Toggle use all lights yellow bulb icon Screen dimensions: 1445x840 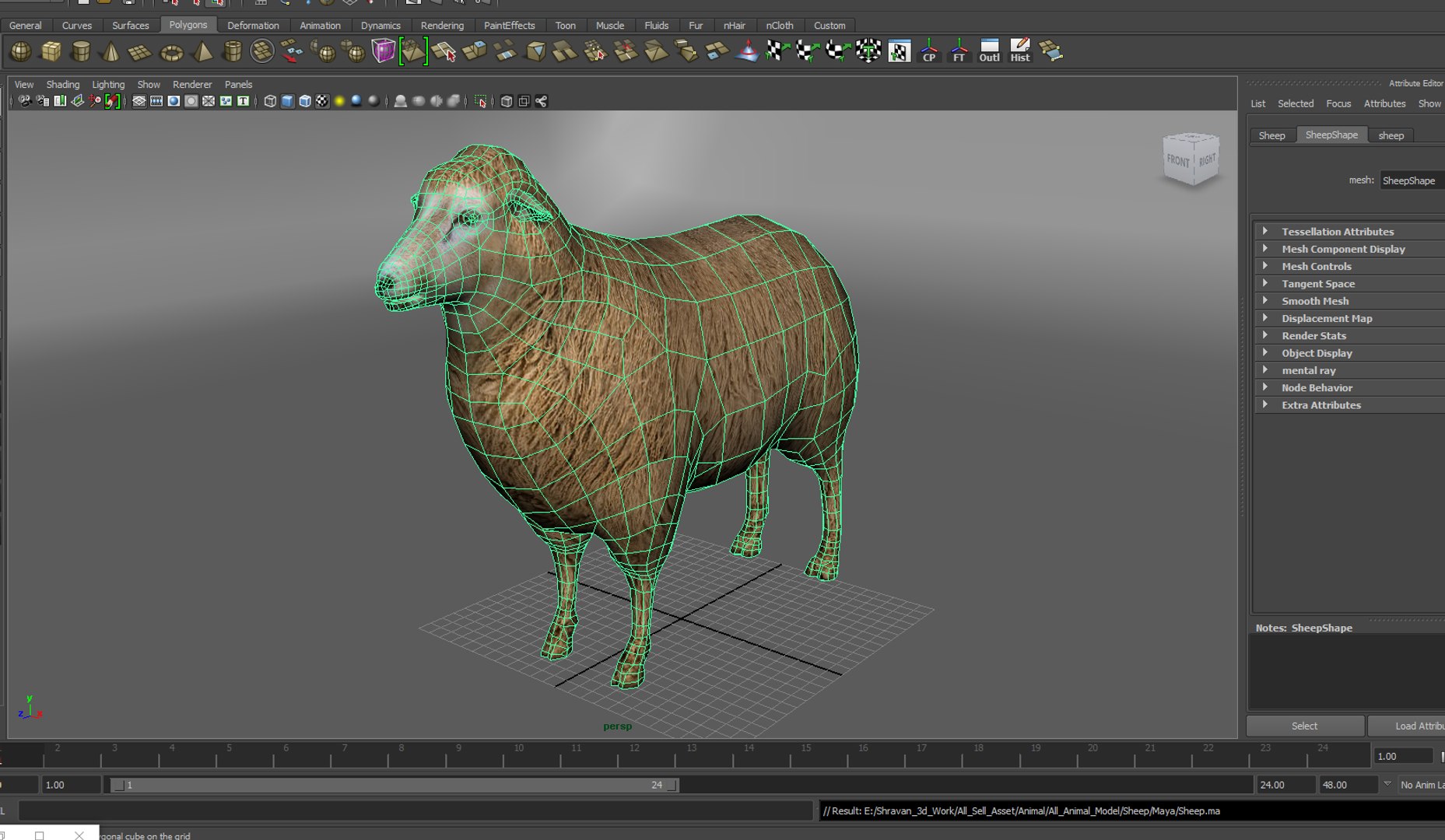click(339, 101)
